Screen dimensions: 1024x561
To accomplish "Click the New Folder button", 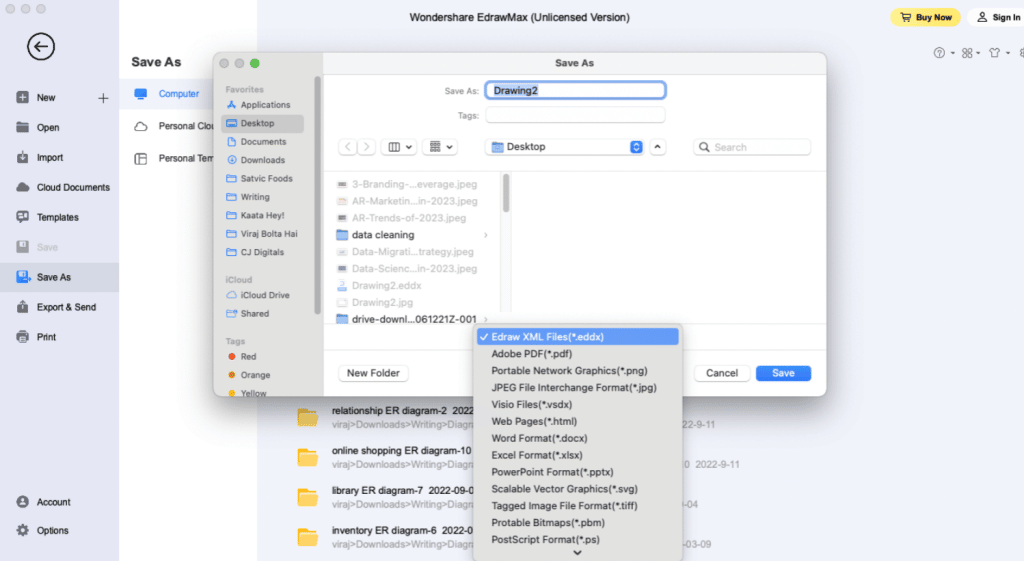I will point(373,373).
